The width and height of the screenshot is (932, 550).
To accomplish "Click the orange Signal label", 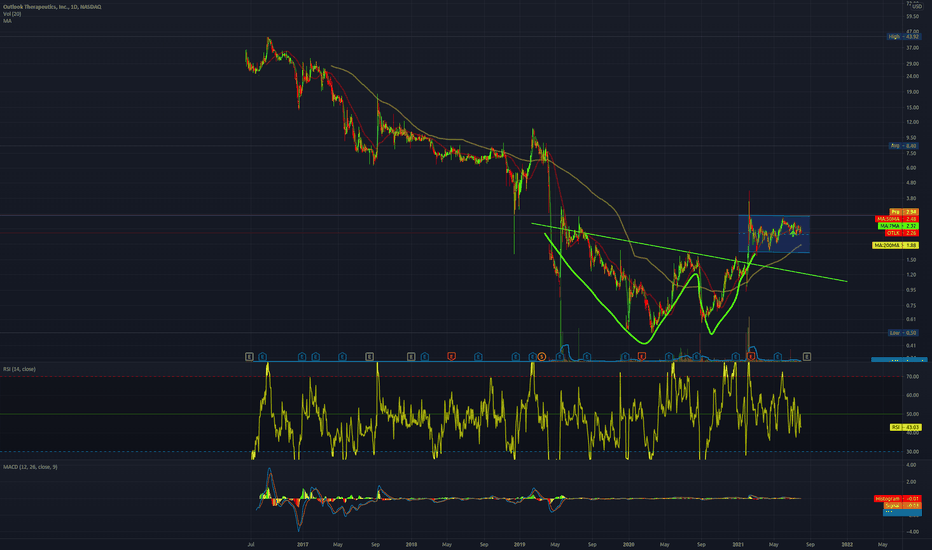I will (902, 505).
